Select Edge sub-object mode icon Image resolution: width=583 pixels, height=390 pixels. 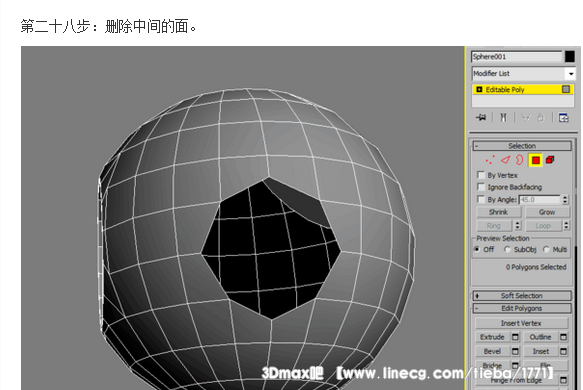[x=505, y=160]
